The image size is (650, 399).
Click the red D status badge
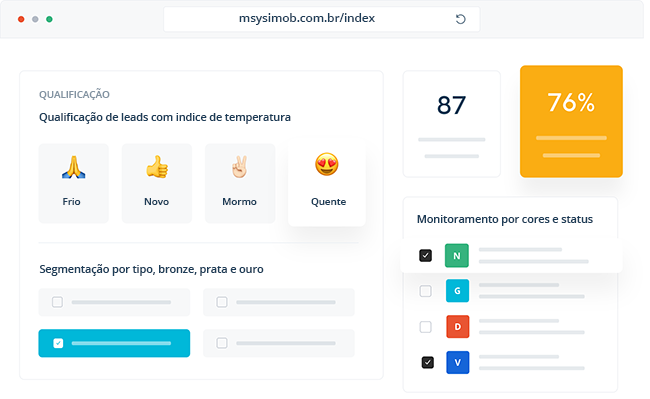[x=458, y=326]
